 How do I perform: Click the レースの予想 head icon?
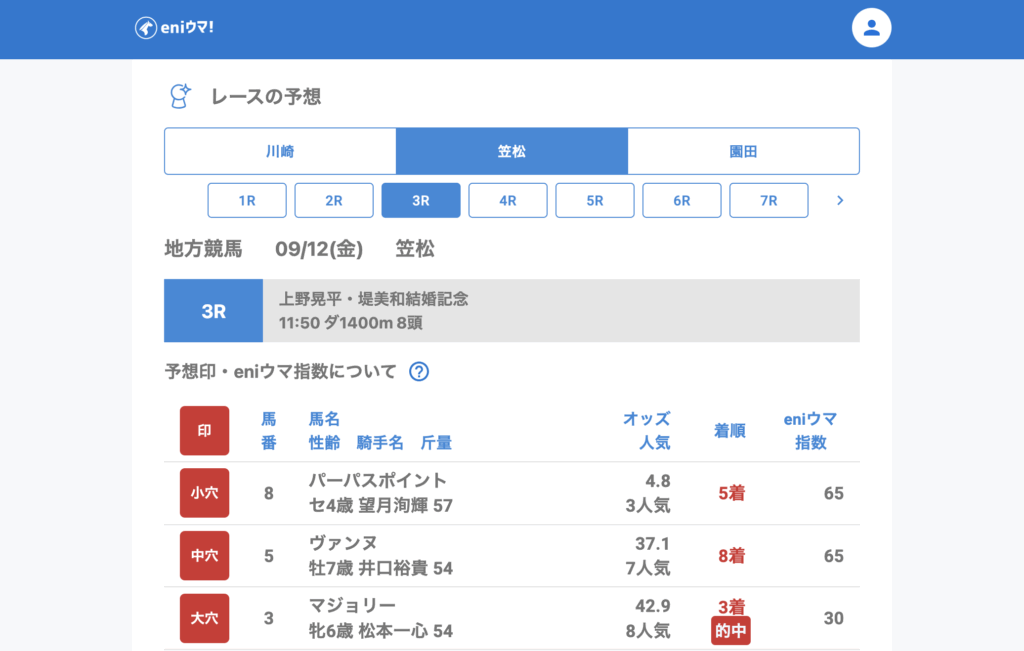180,96
